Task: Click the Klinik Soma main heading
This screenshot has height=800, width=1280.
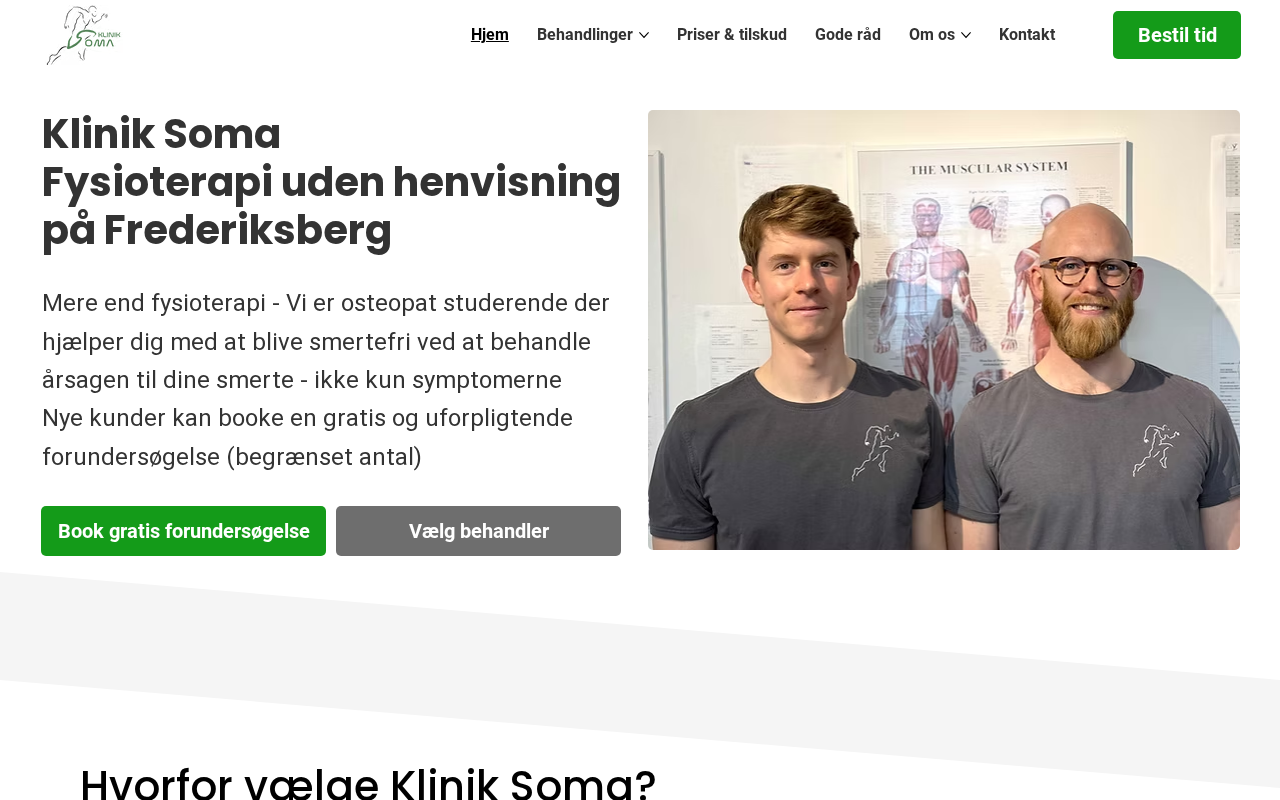Action: (331, 182)
